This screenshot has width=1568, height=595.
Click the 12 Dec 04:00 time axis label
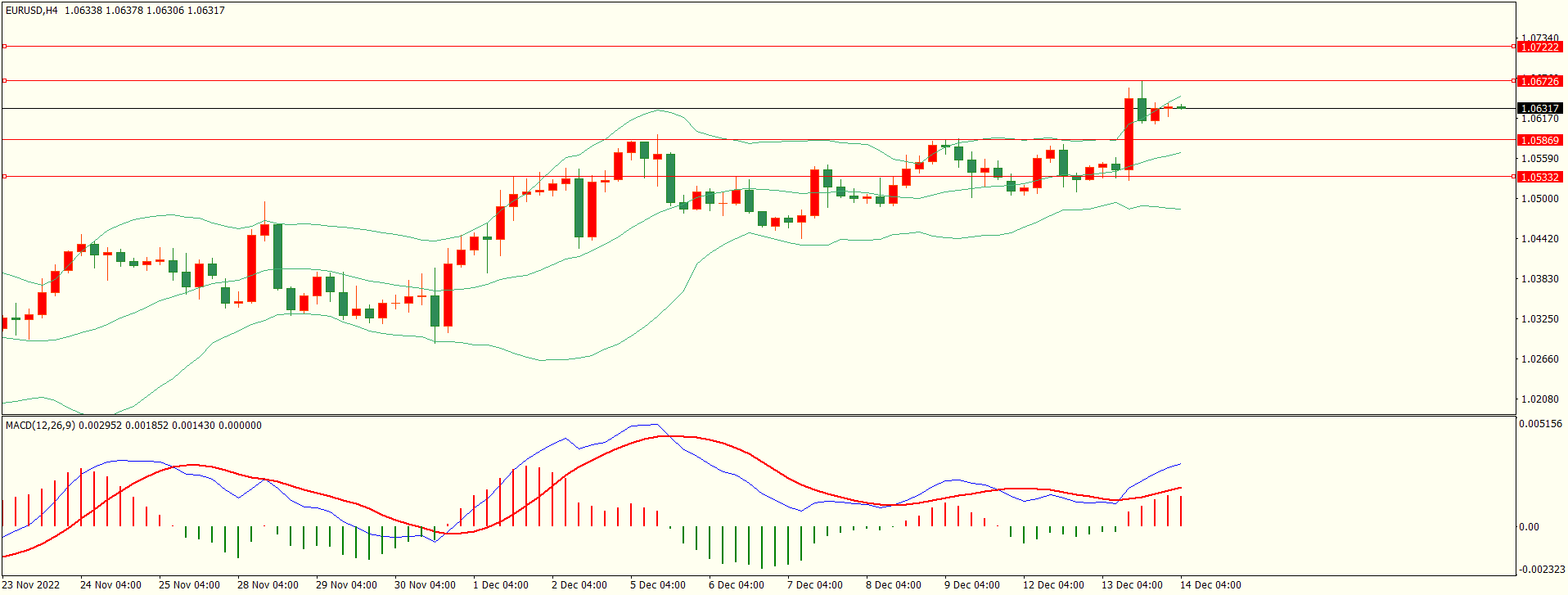click(x=1053, y=585)
